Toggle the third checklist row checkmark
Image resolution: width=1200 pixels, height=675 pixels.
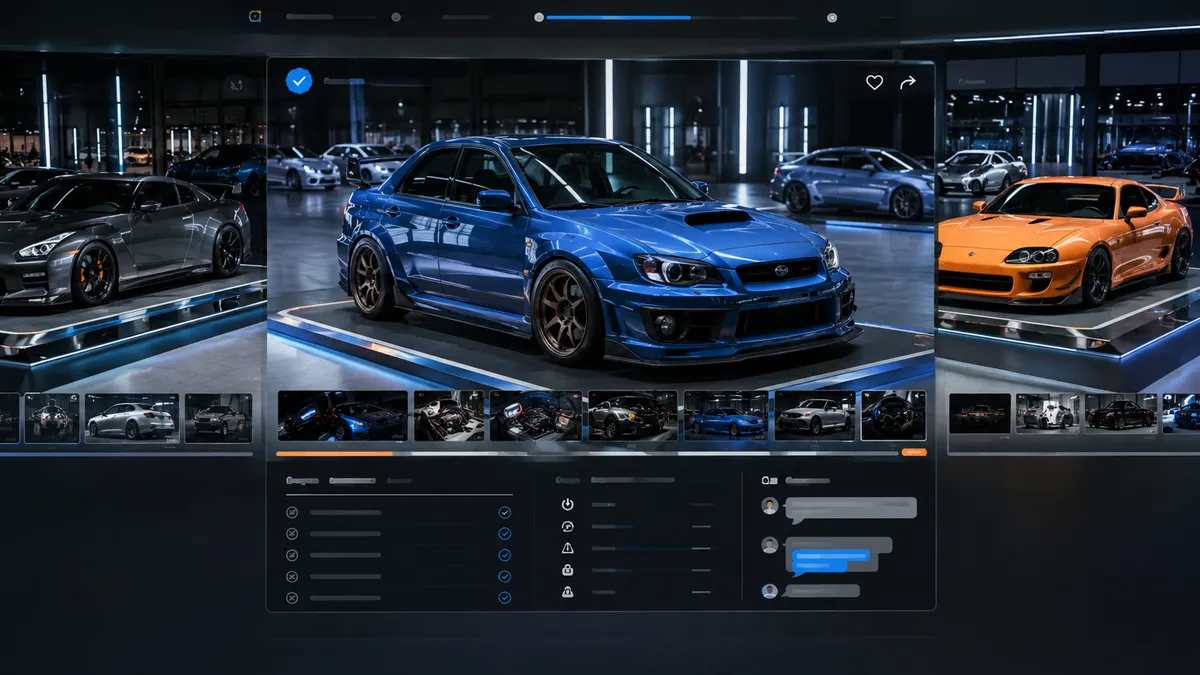point(505,555)
